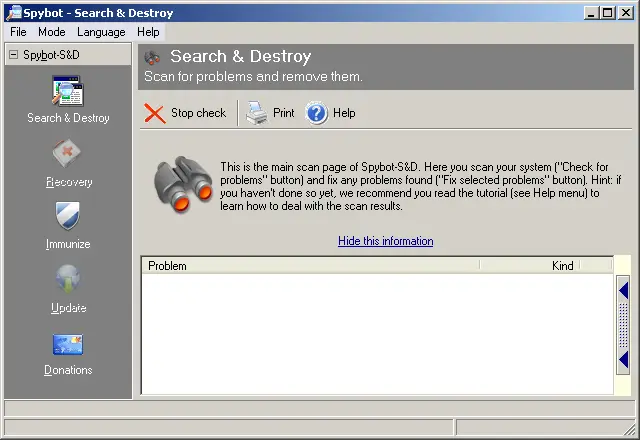Open the File menu
Viewport: 640px width, 440px height.
pos(18,32)
